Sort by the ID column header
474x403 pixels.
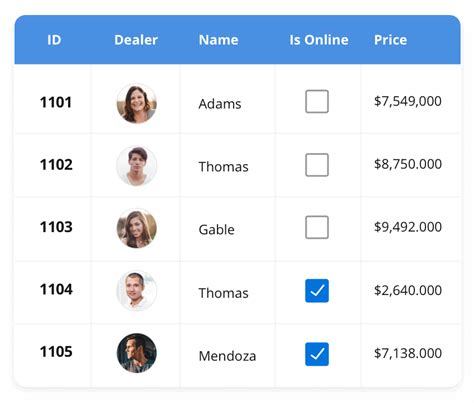[x=54, y=40]
